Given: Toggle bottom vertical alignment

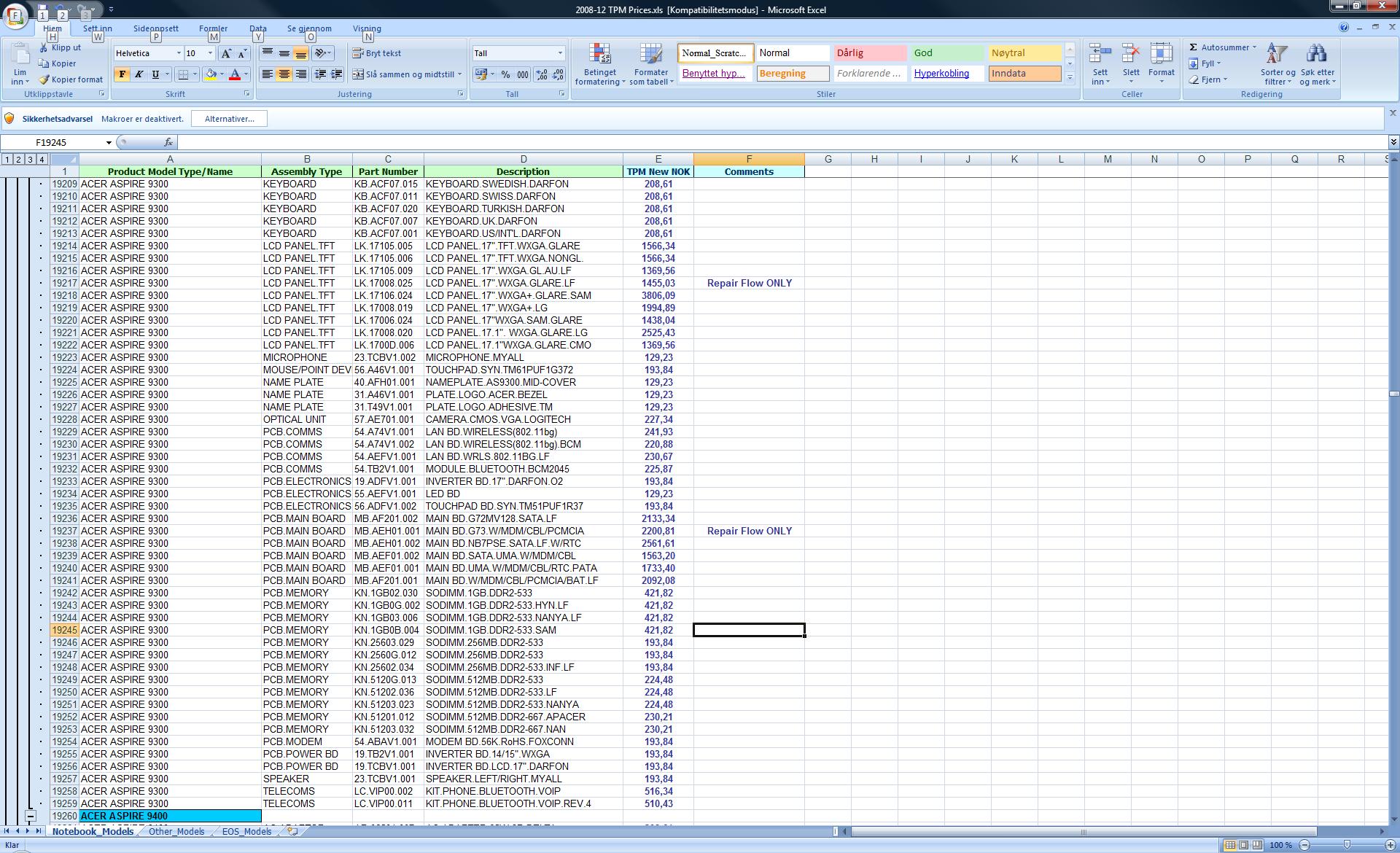Looking at the screenshot, I should (x=300, y=53).
